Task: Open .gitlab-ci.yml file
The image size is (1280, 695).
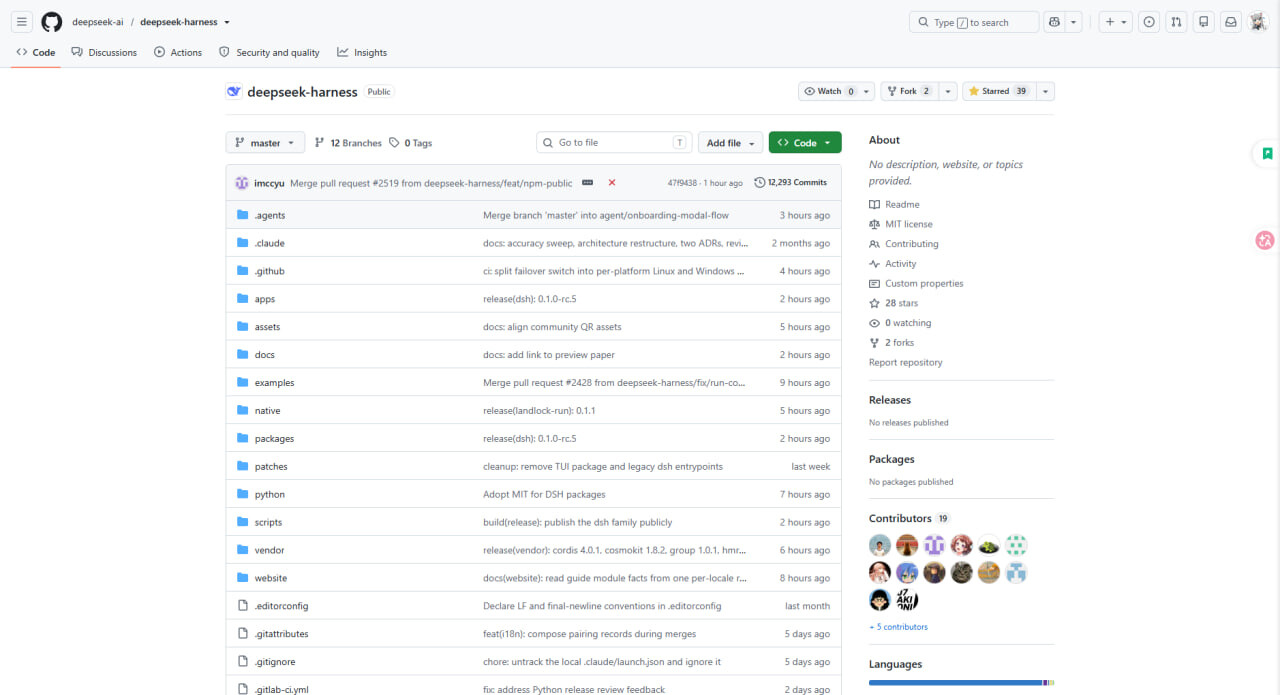Action: (282, 690)
